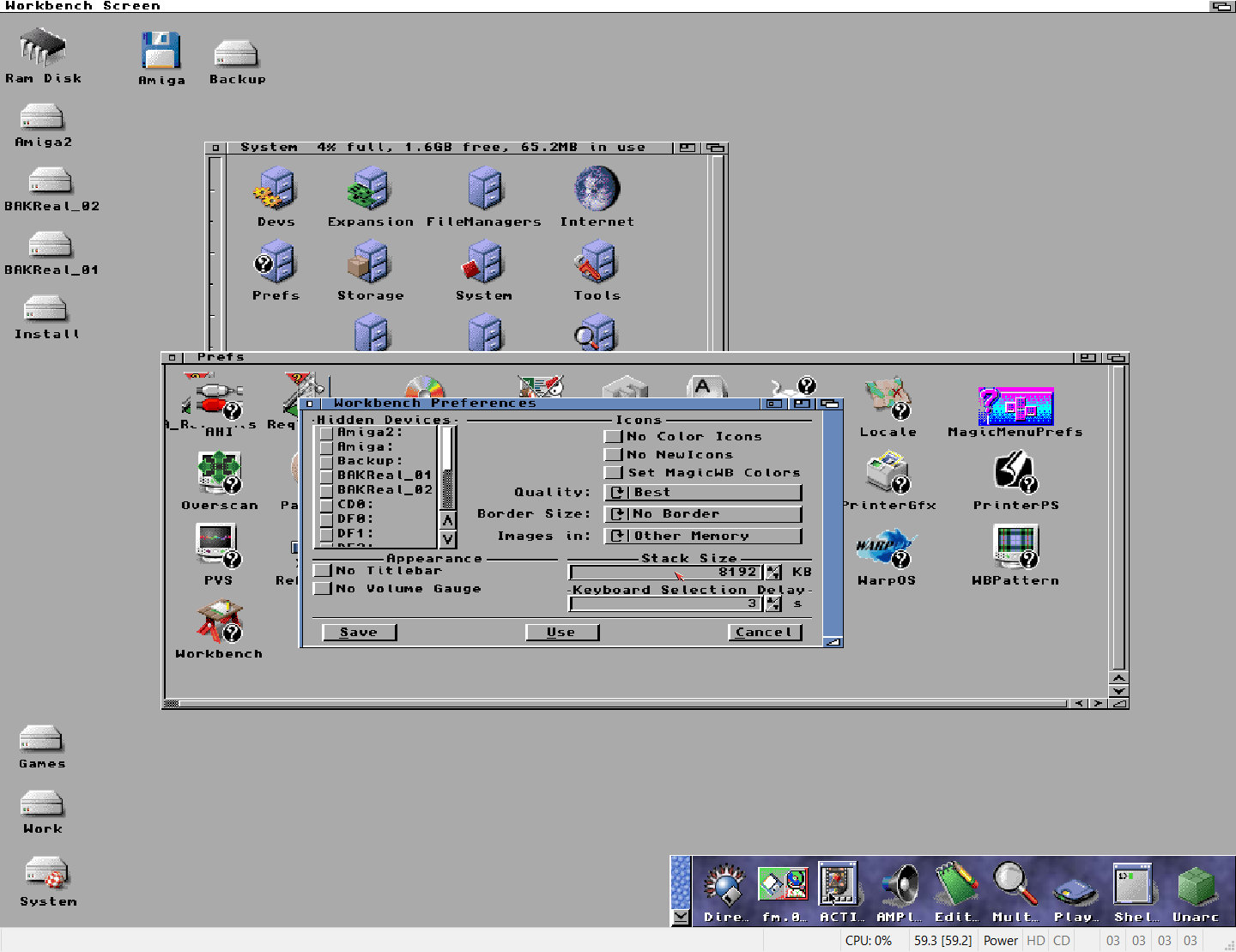Click the Prefs window vertical scrollbar
The height and width of the screenshot is (952, 1236).
(x=1118, y=518)
